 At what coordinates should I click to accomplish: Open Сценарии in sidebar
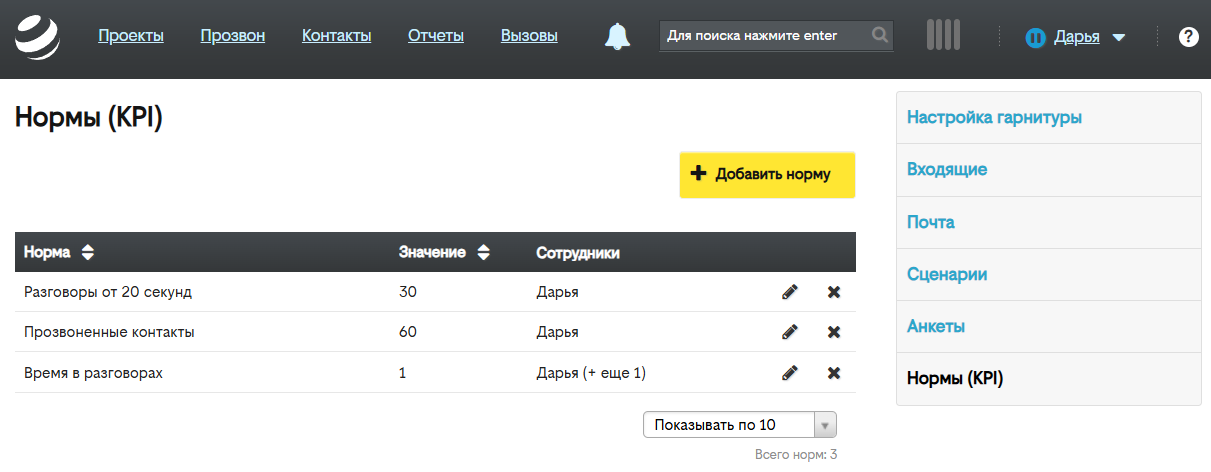(1048, 274)
